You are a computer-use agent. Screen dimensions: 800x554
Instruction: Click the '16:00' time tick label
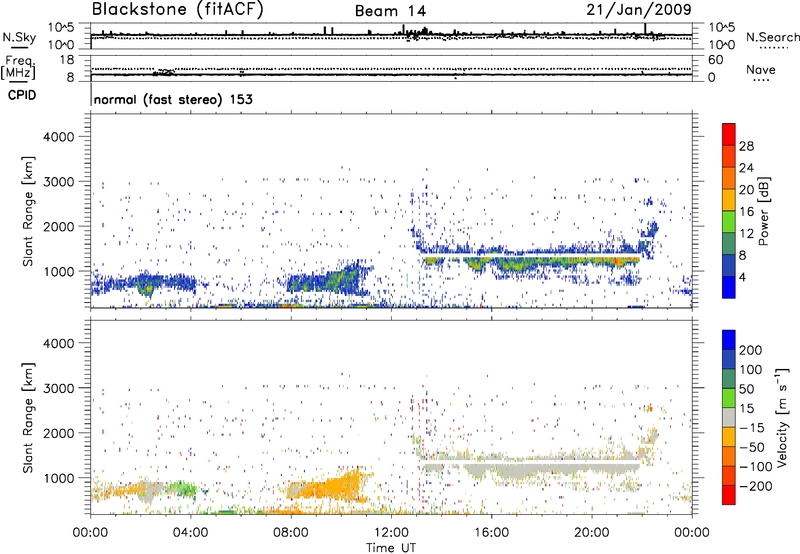pos(491,533)
